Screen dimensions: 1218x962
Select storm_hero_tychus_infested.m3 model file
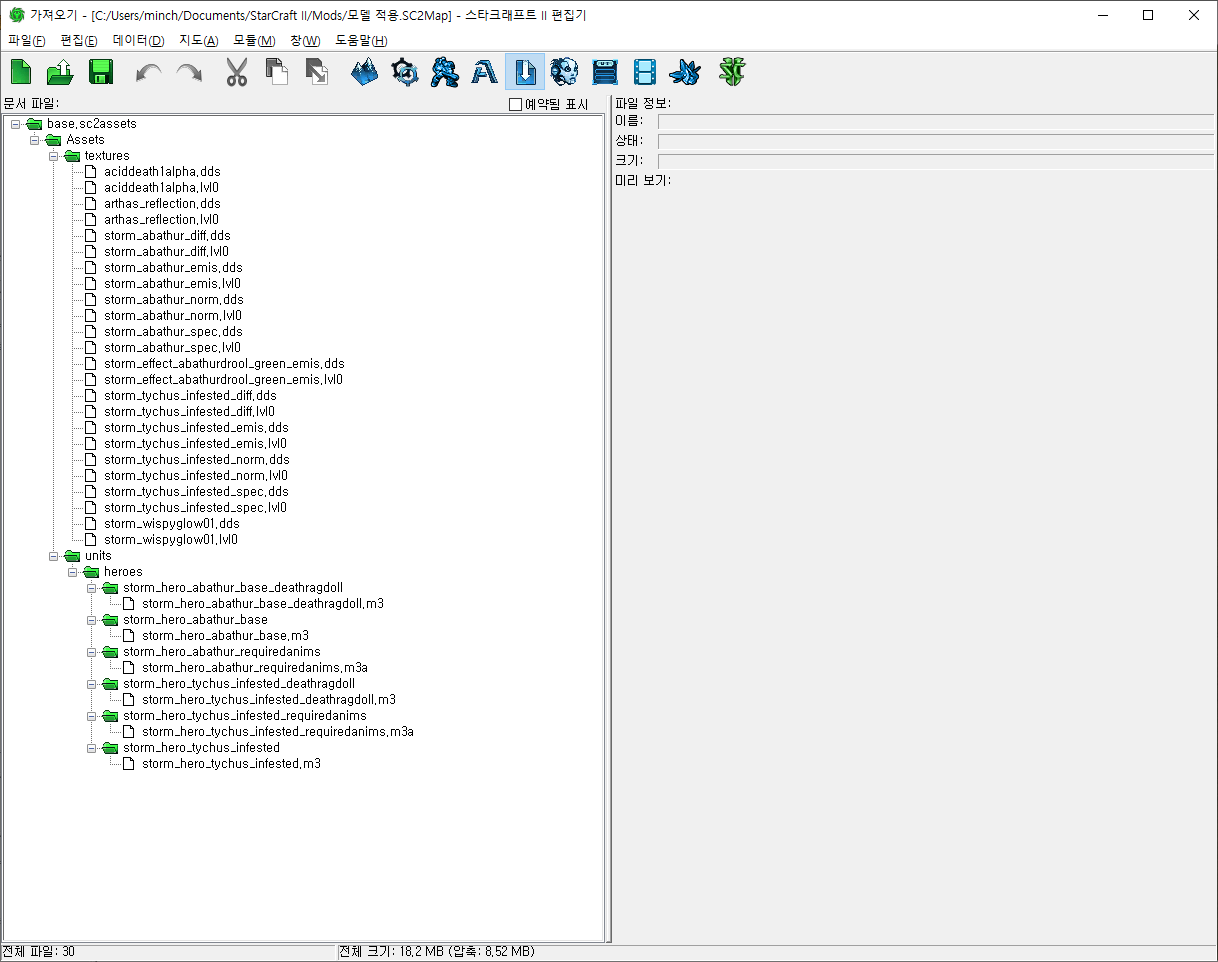pos(231,764)
